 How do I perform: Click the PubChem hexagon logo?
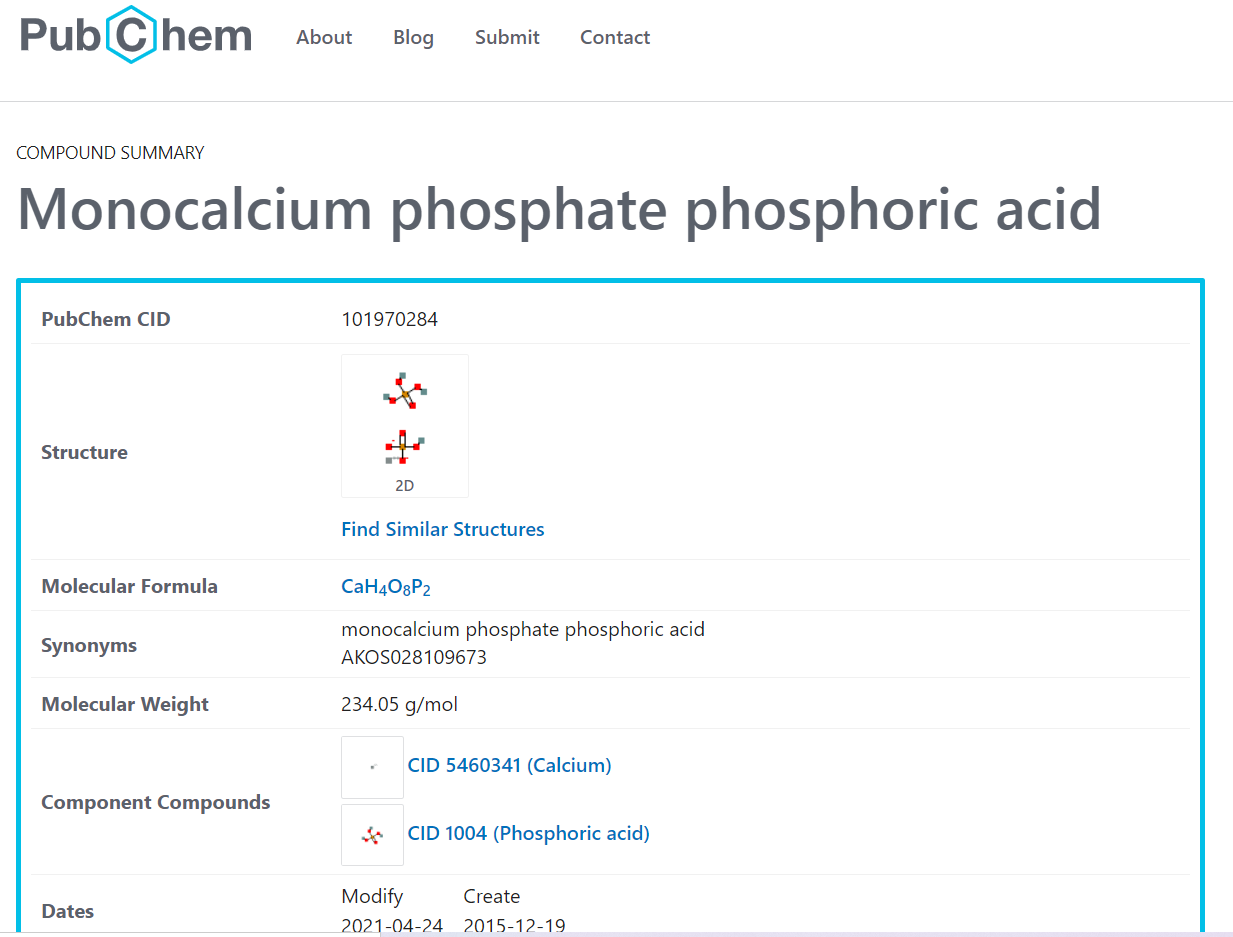click(135, 35)
